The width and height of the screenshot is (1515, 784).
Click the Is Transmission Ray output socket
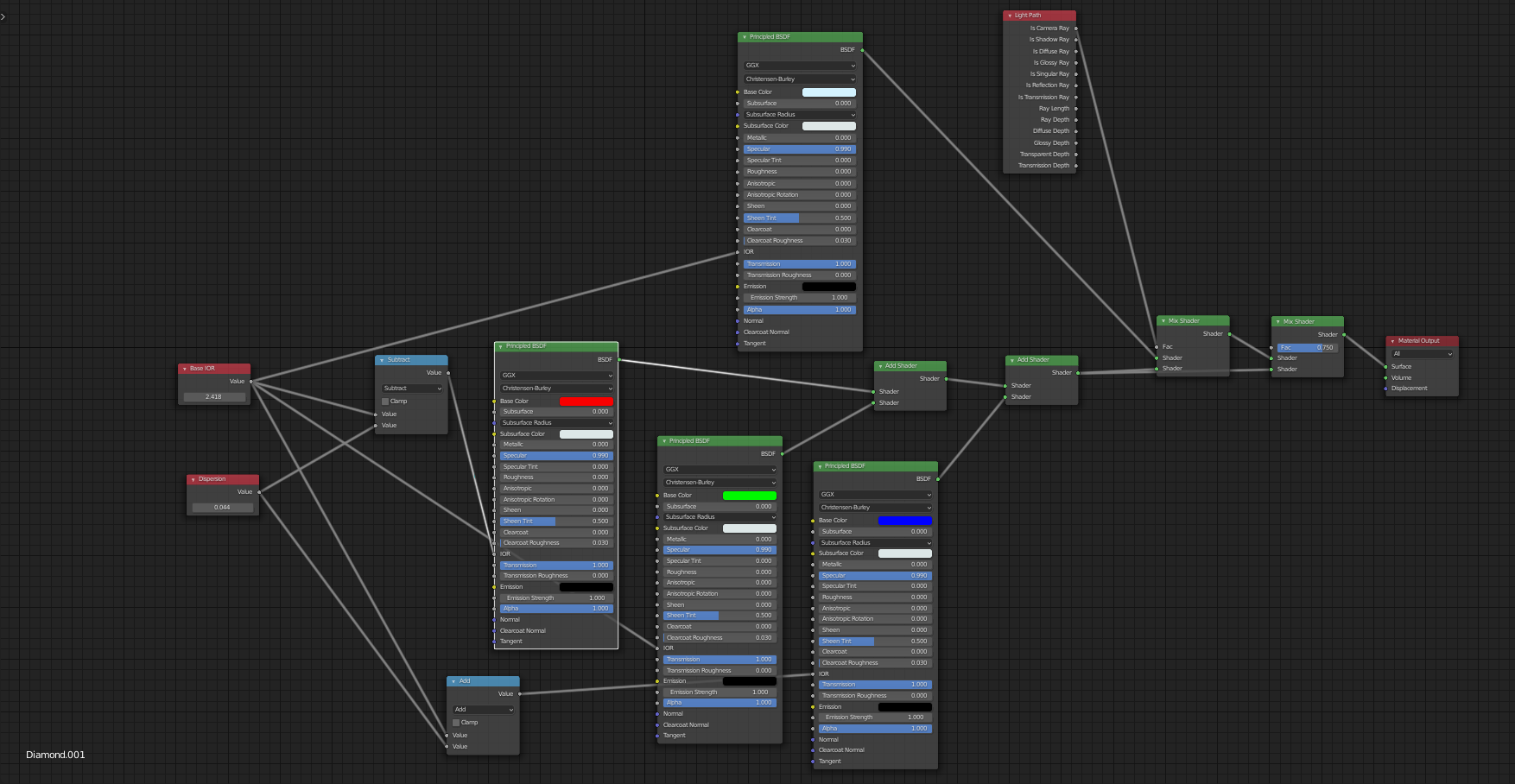(x=1075, y=98)
